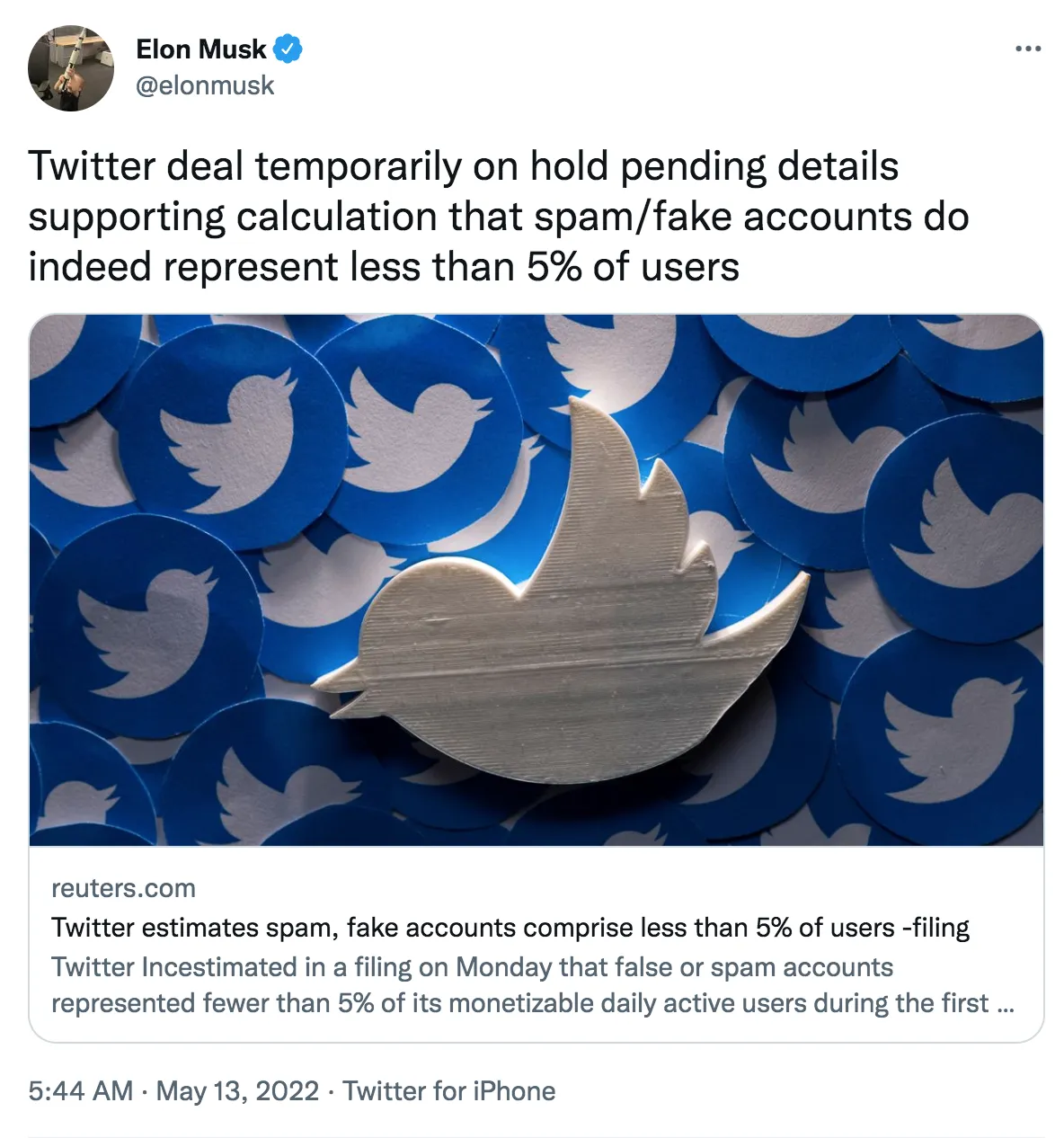This screenshot has height=1138, width=1064.
Task: Click the May 13, 2022 timestamp
Action: point(239,1090)
